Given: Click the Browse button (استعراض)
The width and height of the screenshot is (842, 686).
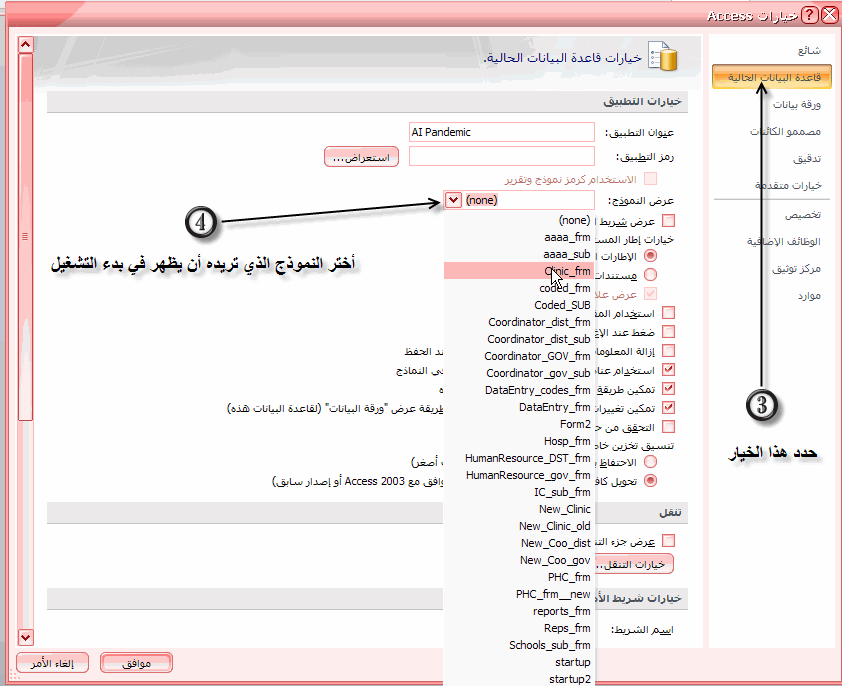Looking at the screenshot, I should pos(361,157).
